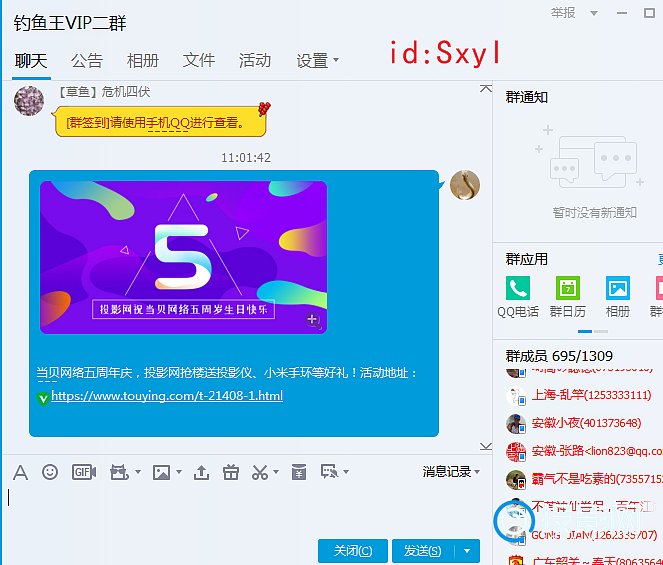Click the 关闭(C) button

click(353, 551)
